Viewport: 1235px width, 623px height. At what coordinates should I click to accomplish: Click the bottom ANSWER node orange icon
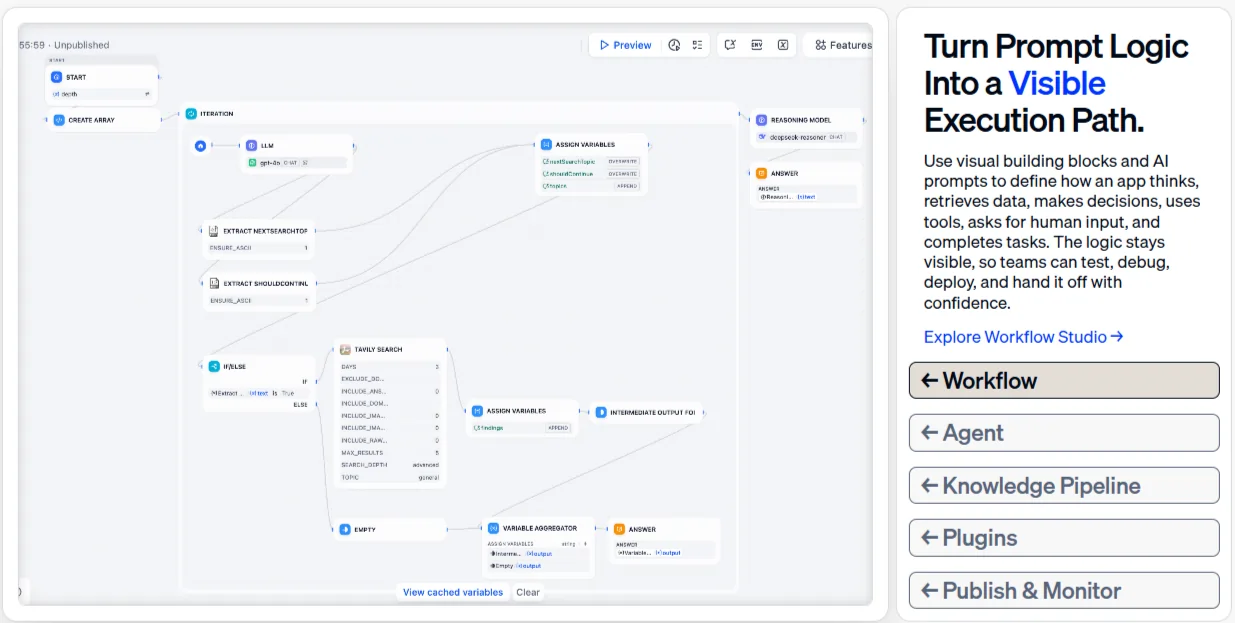pyautogui.click(x=619, y=529)
